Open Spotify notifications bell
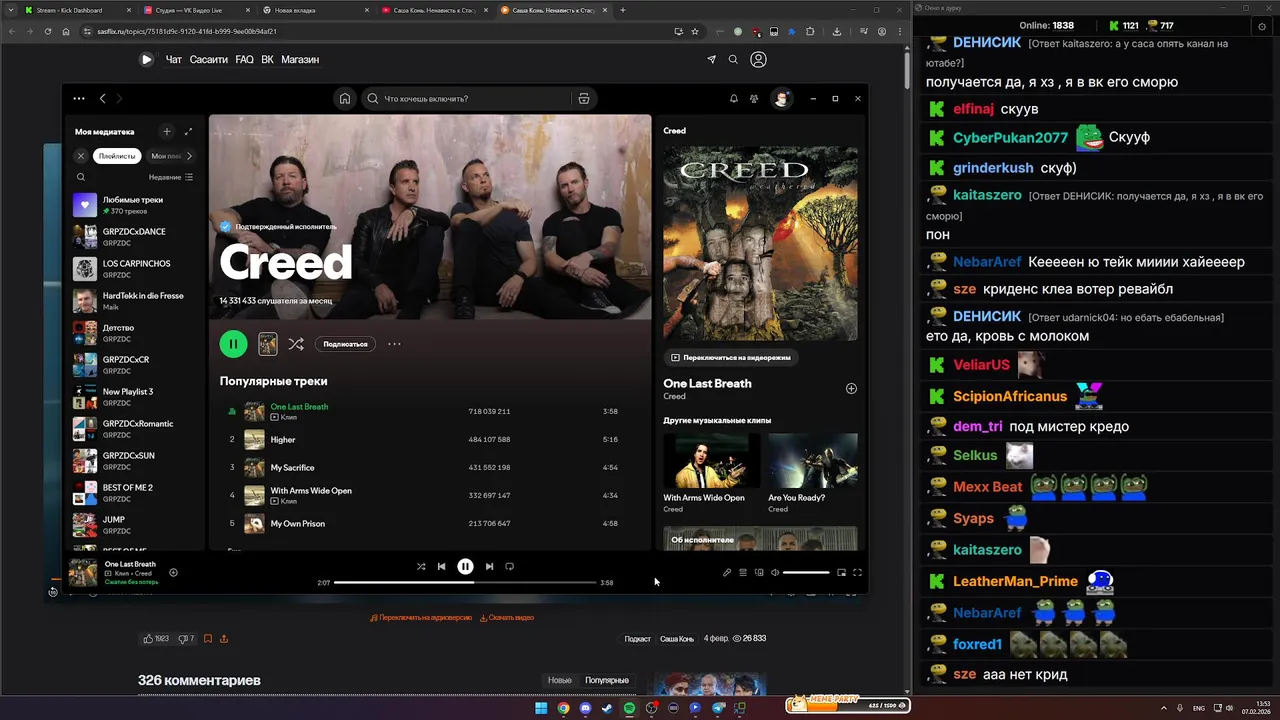The image size is (1280, 720). click(x=733, y=98)
